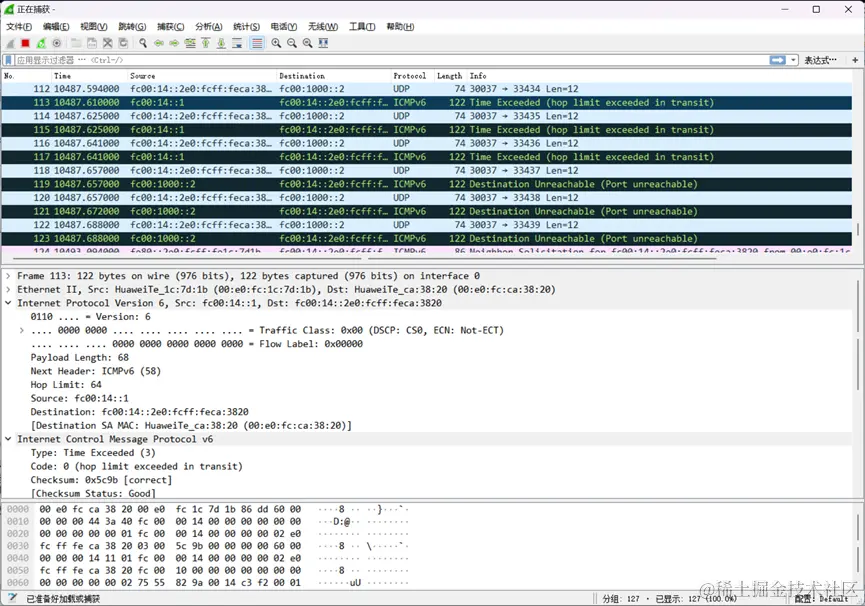Sort the packet list by the Protocol column header

(x=413, y=76)
